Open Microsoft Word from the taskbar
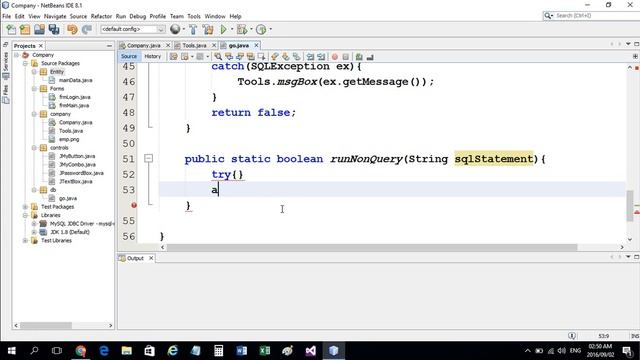The image size is (640, 360). [241, 351]
